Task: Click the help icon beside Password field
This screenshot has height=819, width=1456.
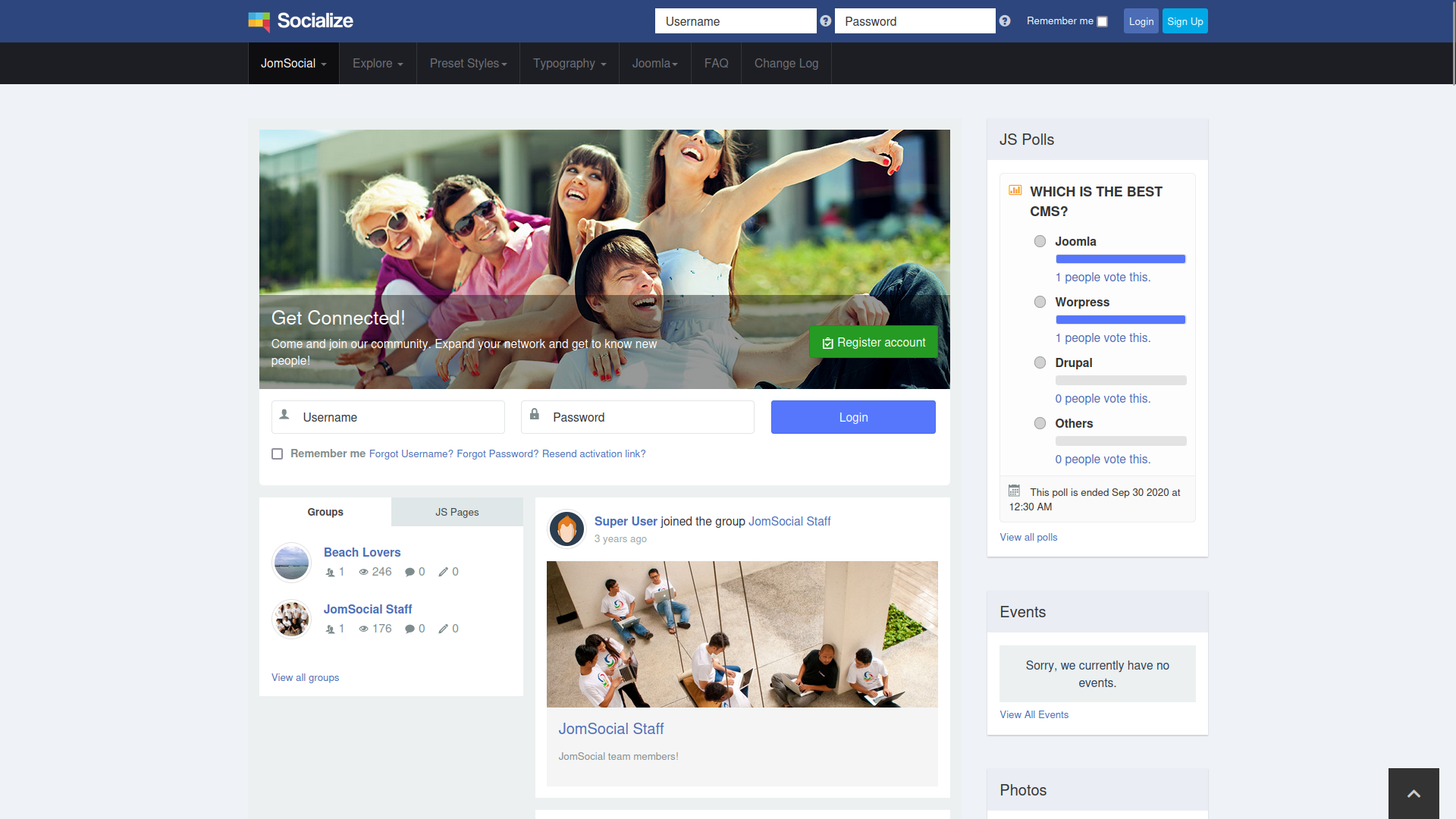Action: 1005,21
